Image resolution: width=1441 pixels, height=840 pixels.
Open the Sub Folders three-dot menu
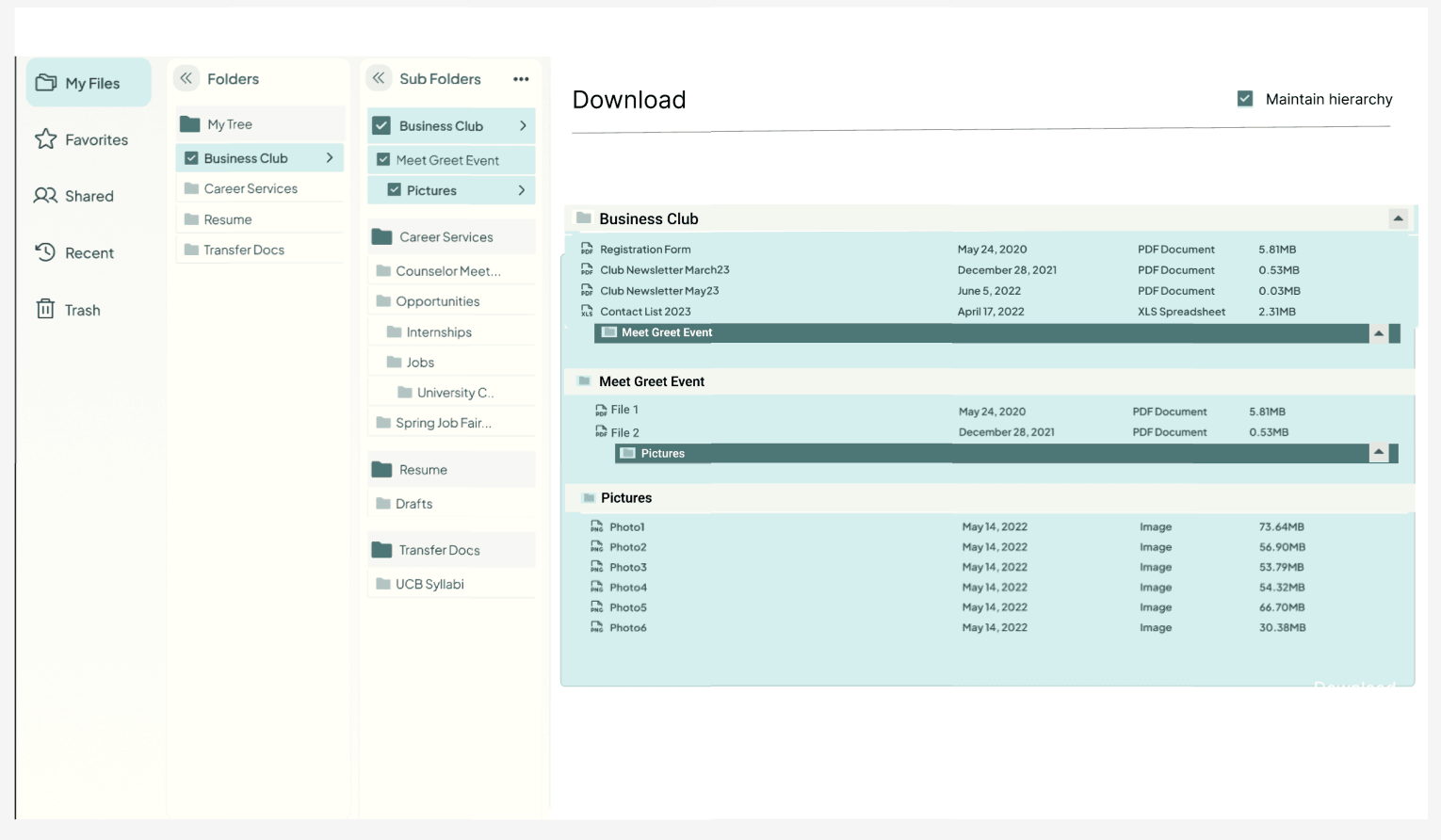[x=521, y=79]
